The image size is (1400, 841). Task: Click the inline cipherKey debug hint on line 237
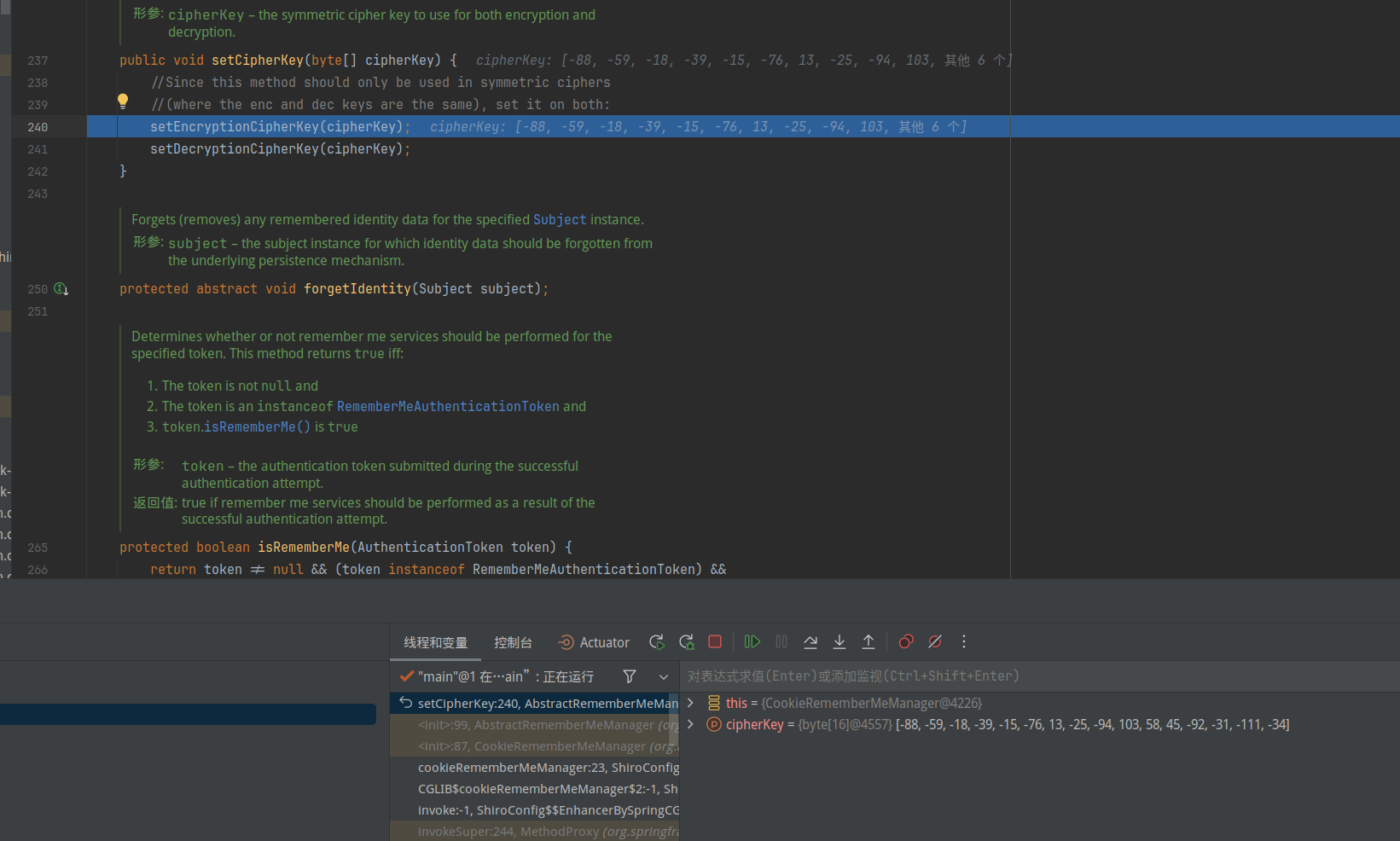pos(744,61)
